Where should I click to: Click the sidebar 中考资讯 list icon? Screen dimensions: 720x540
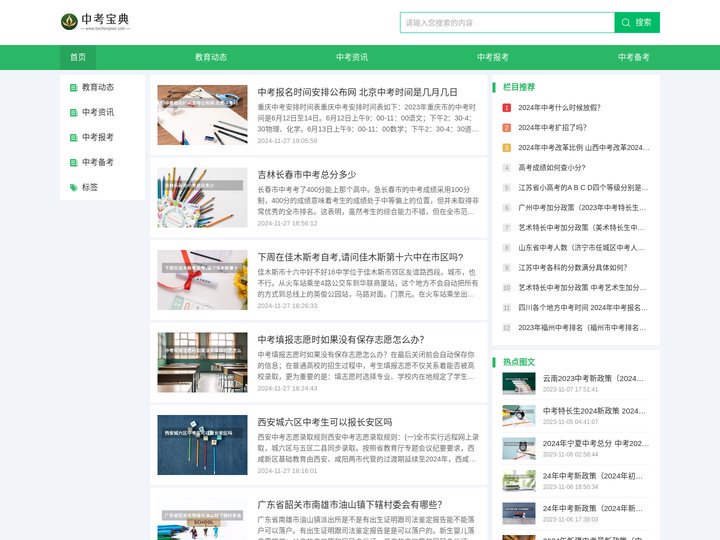[73, 112]
